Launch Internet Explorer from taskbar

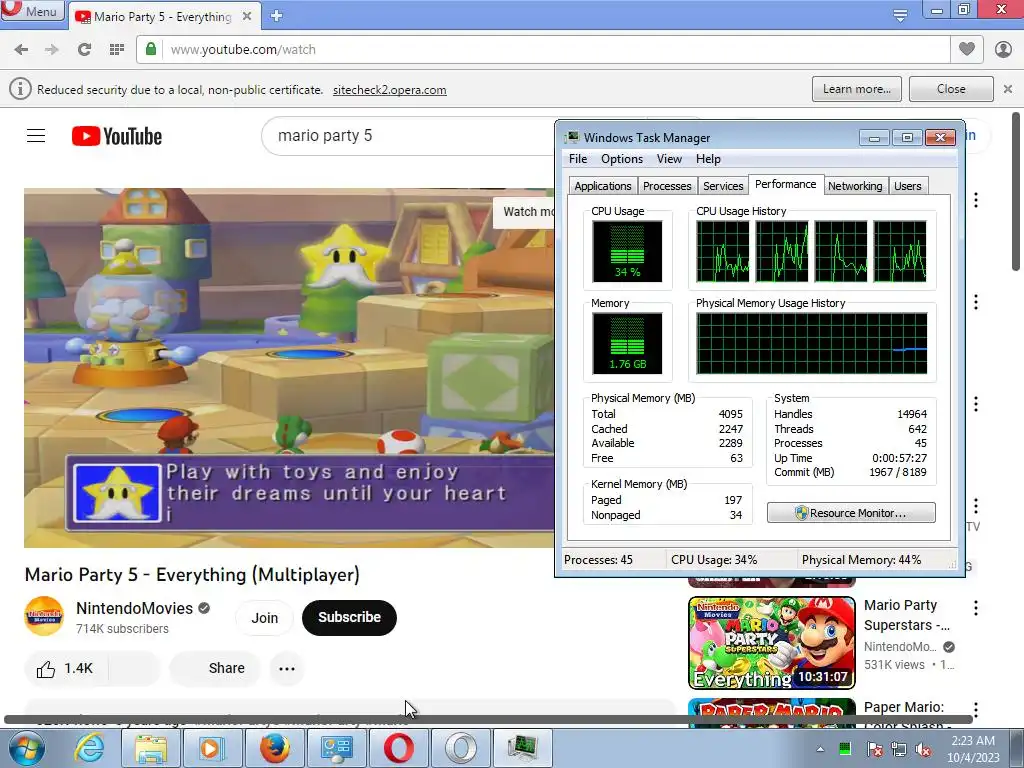89,748
